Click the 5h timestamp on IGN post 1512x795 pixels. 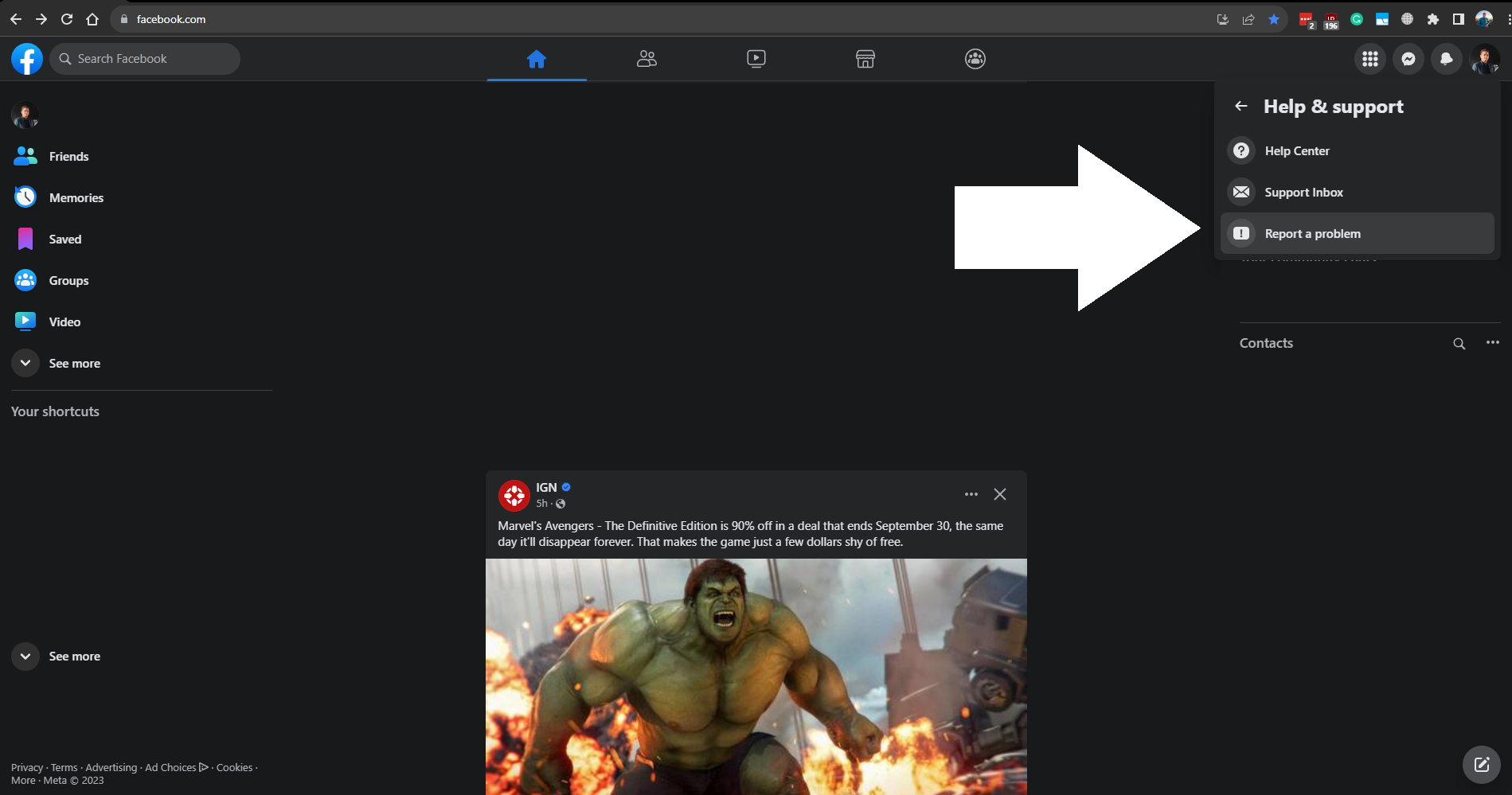pyautogui.click(x=541, y=504)
